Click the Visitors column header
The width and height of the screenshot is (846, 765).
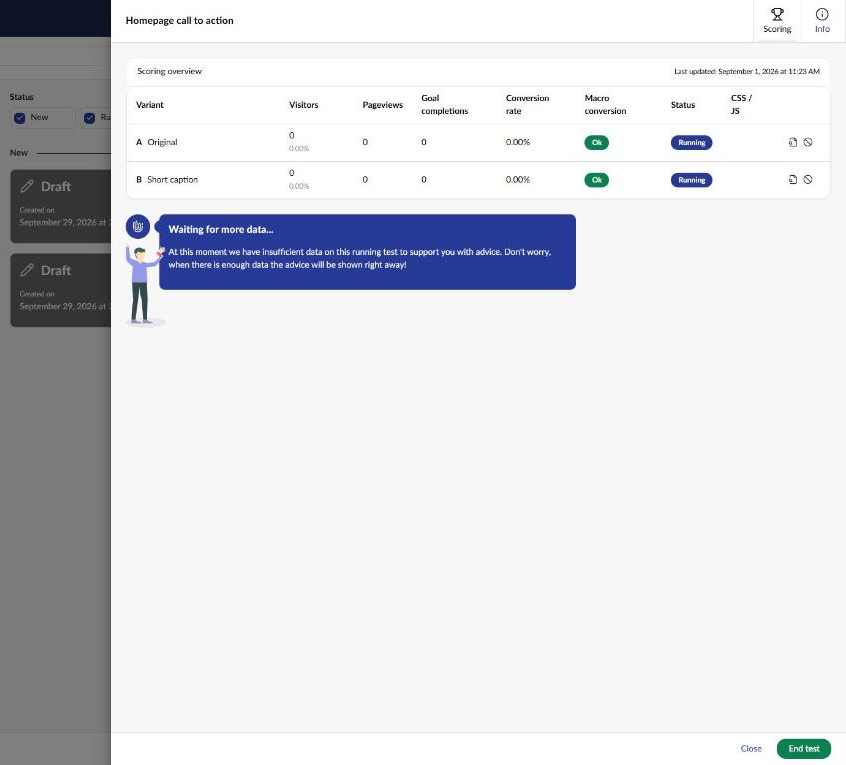(304, 105)
